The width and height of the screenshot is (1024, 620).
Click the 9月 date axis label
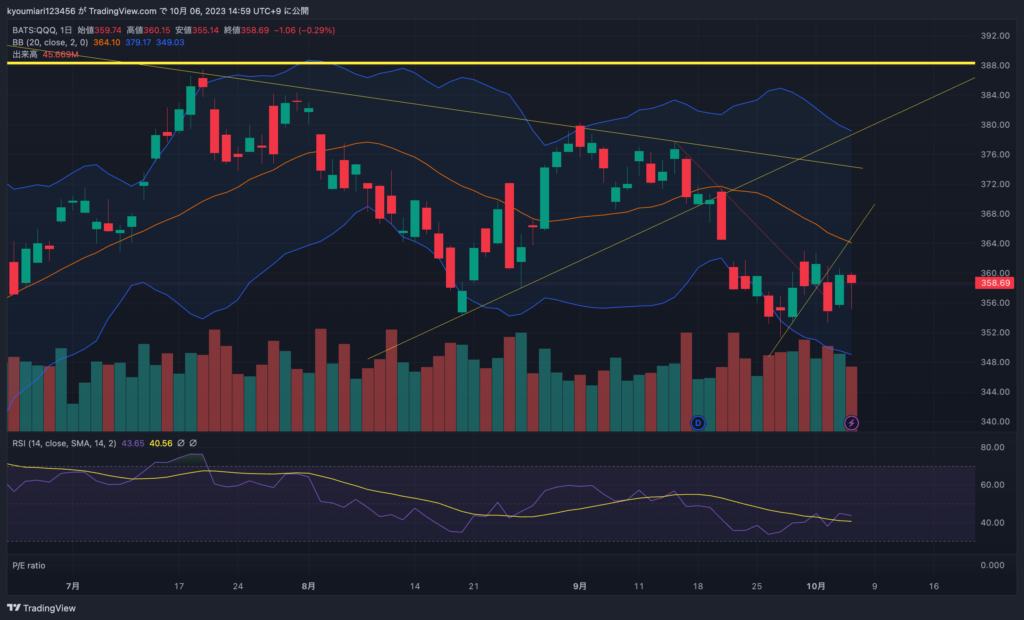pyautogui.click(x=579, y=586)
